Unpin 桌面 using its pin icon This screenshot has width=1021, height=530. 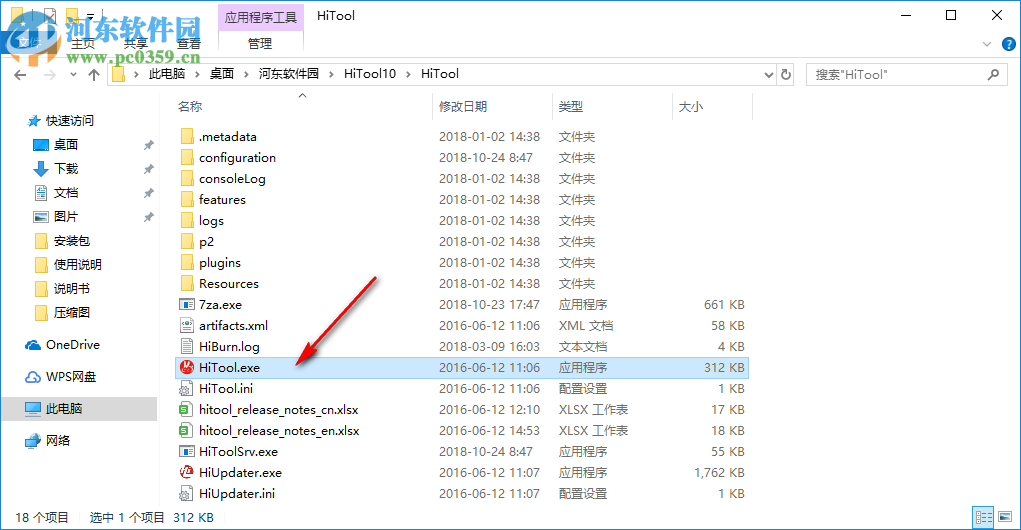pyautogui.click(x=148, y=145)
